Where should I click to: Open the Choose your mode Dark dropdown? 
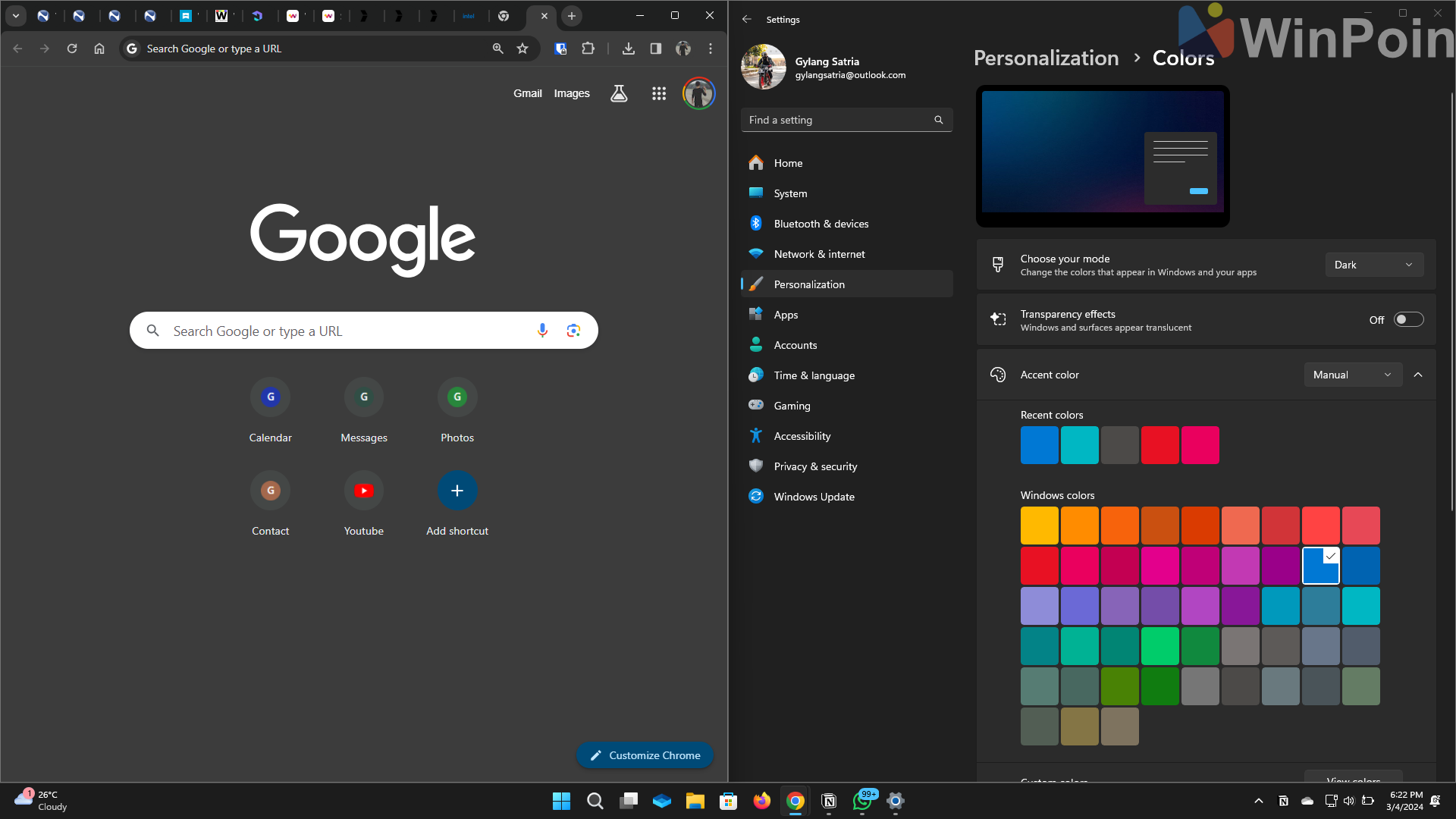pos(1373,265)
